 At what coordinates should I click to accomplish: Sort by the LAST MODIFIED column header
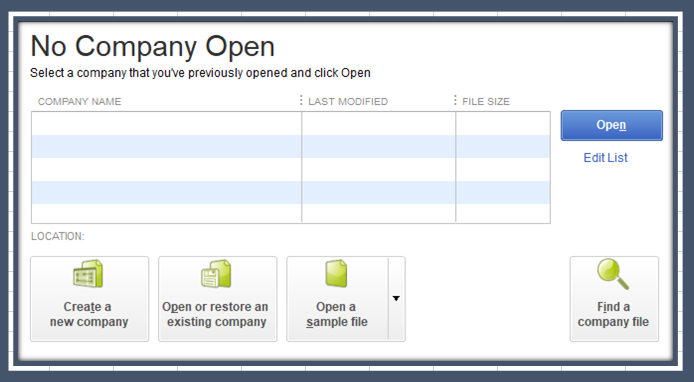click(x=348, y=101)
